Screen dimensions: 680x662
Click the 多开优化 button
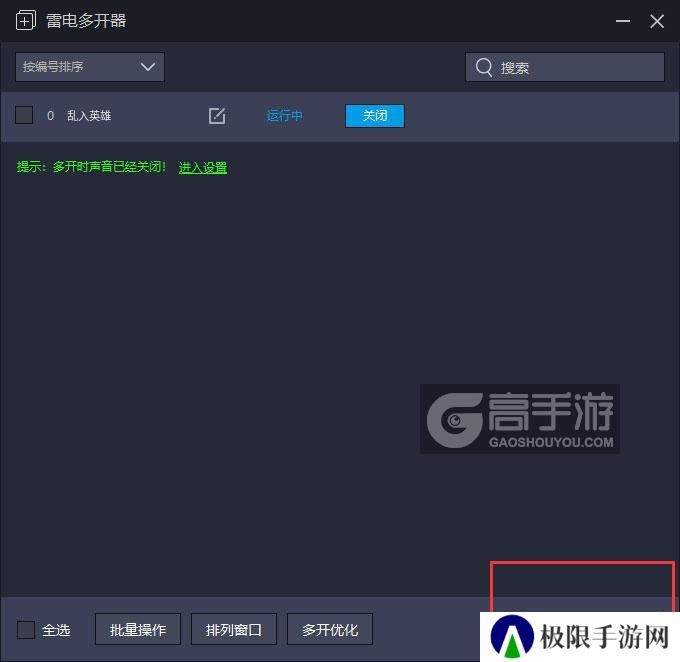tap(330, 629)
